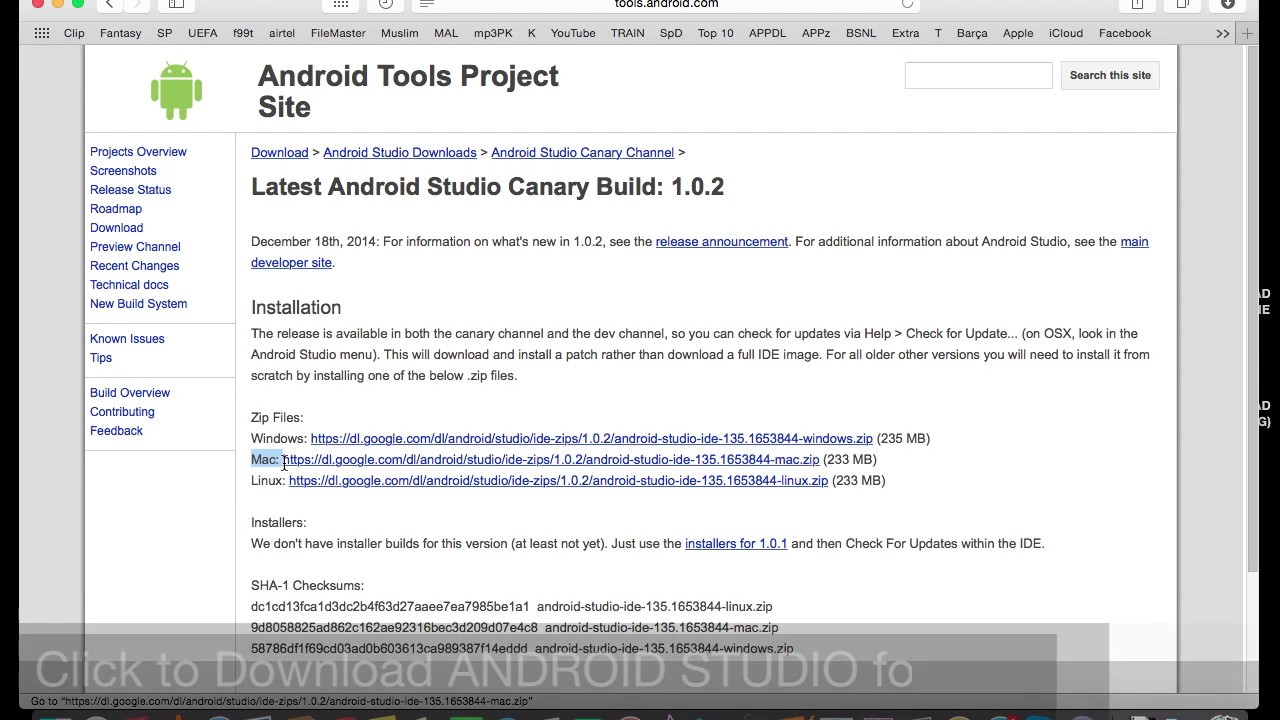
Task: Open the Apple bookmark
Action: click(1018, 33)
